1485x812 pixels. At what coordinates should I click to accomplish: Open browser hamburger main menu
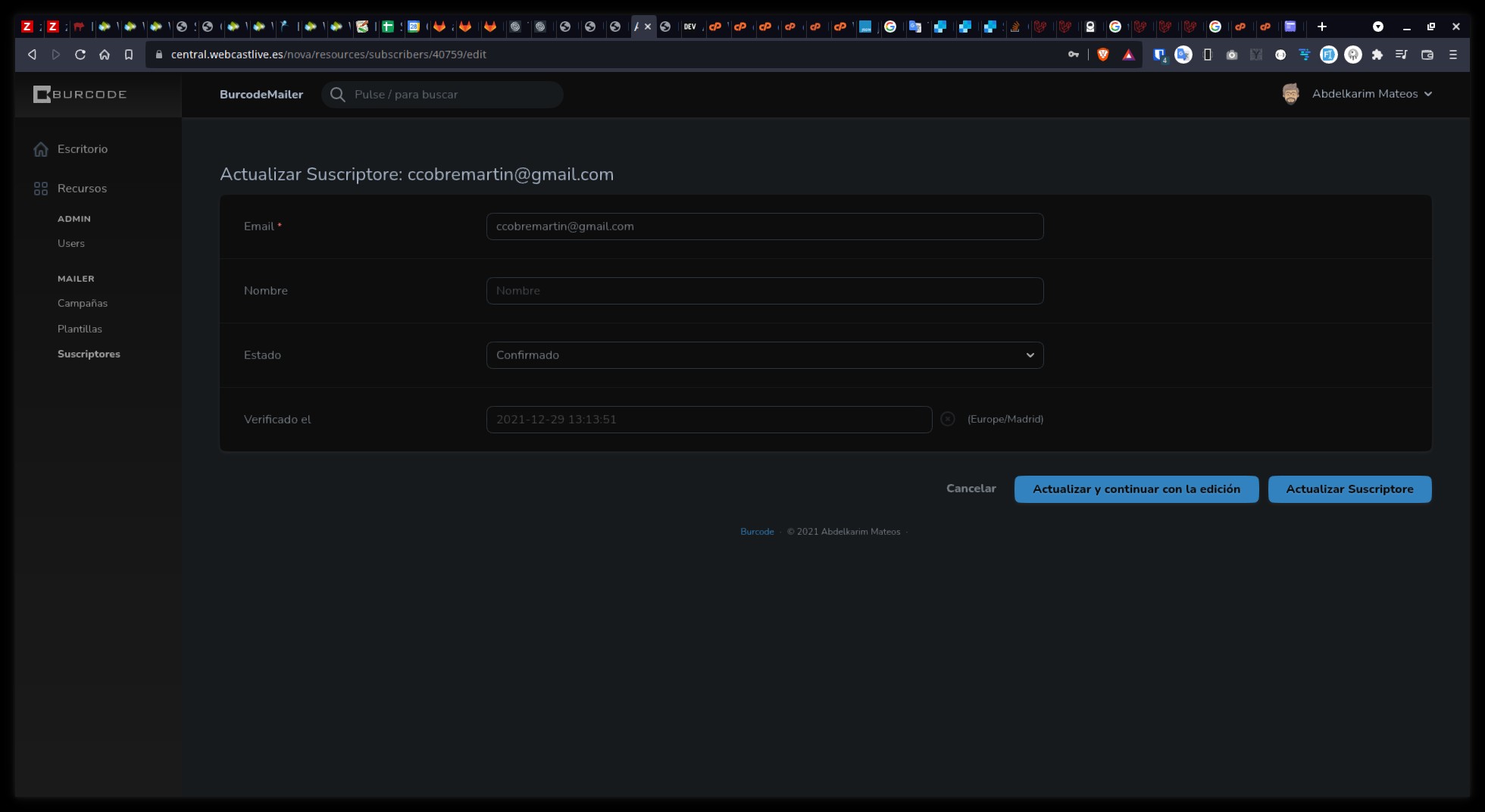(x=1452, y=55)
